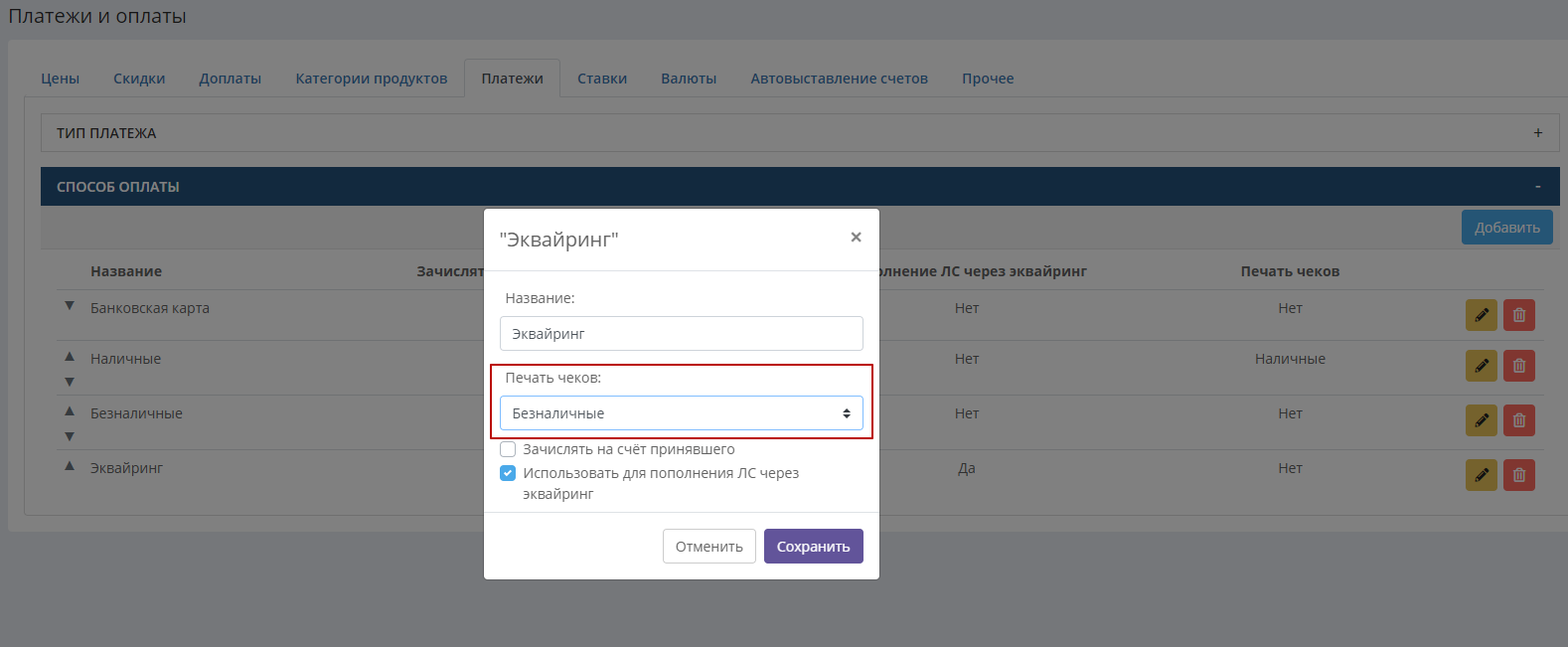Close the Эквайринг dialog with X
The image size is (1568, 647).
click(856, 238)
